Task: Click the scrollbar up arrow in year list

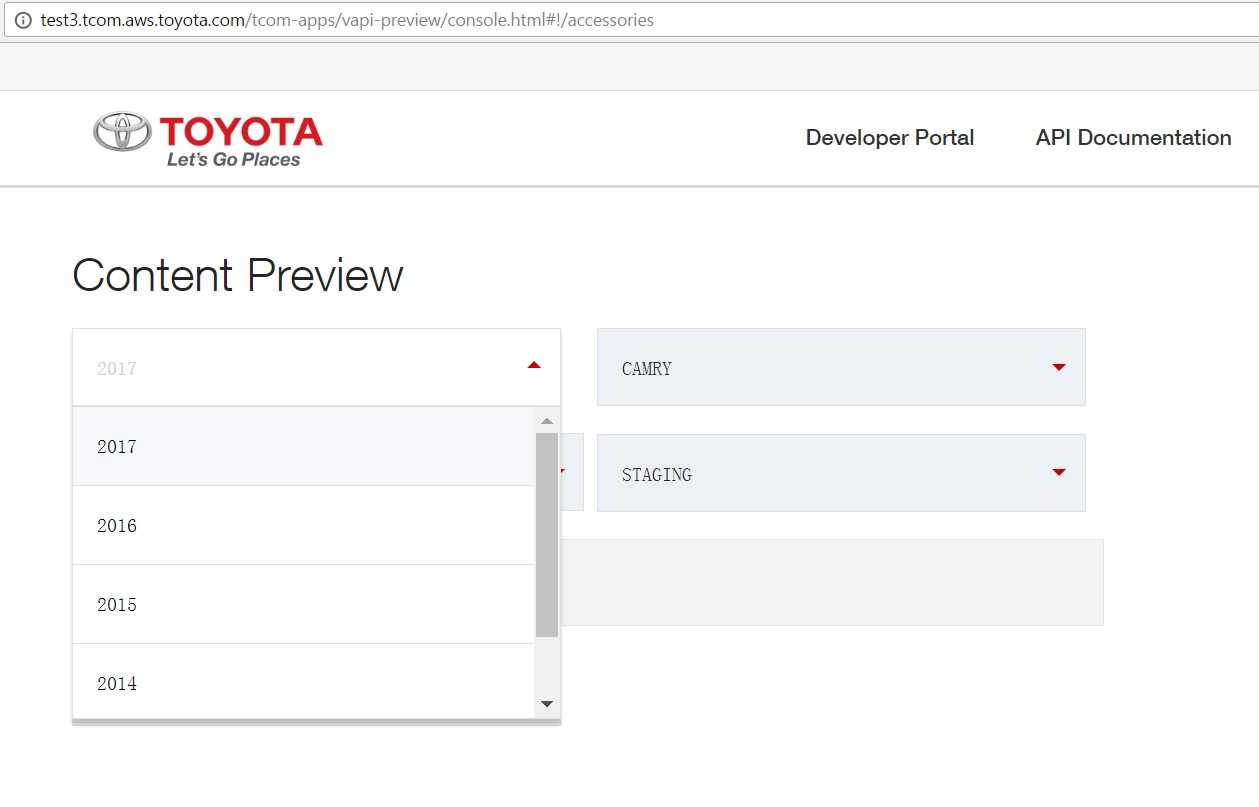Action: coord(547,421)
